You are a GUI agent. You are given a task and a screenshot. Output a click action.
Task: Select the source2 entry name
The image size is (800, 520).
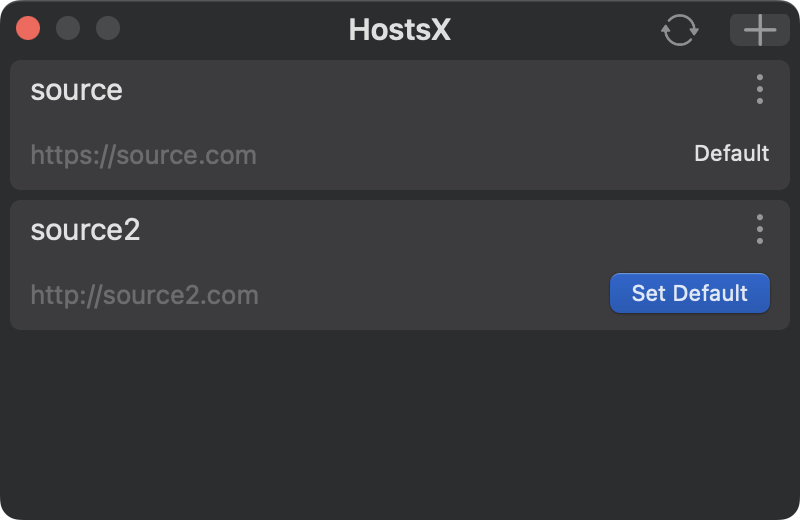pos(85,230)
